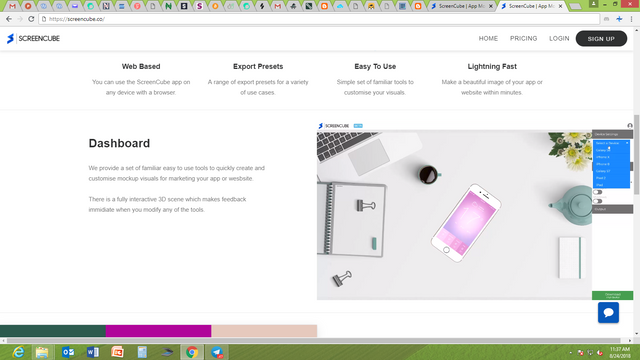The width and height of the screenshot is (640, 360).
Task: Click the blue plus extension icon
Action: pos(619,19)
